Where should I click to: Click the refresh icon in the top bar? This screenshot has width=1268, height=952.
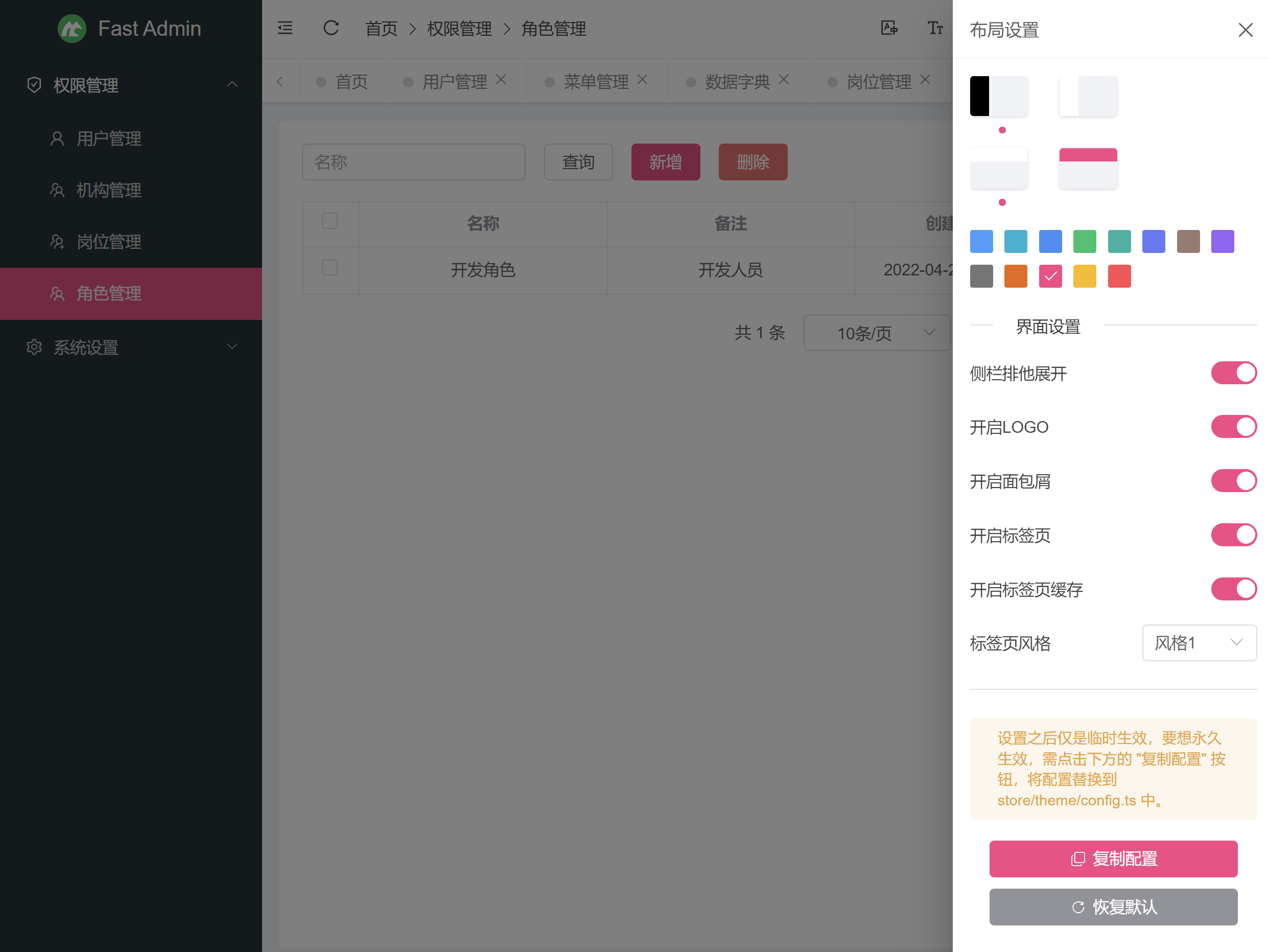pos(331,28)
